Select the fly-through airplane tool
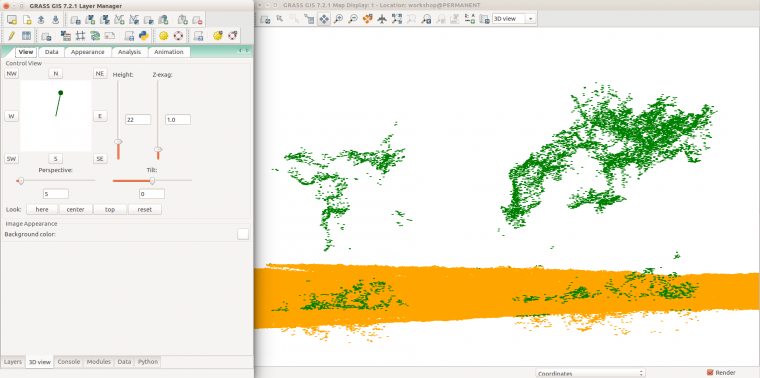This screenshot has width=760, height=378. (x=382, y=19)
